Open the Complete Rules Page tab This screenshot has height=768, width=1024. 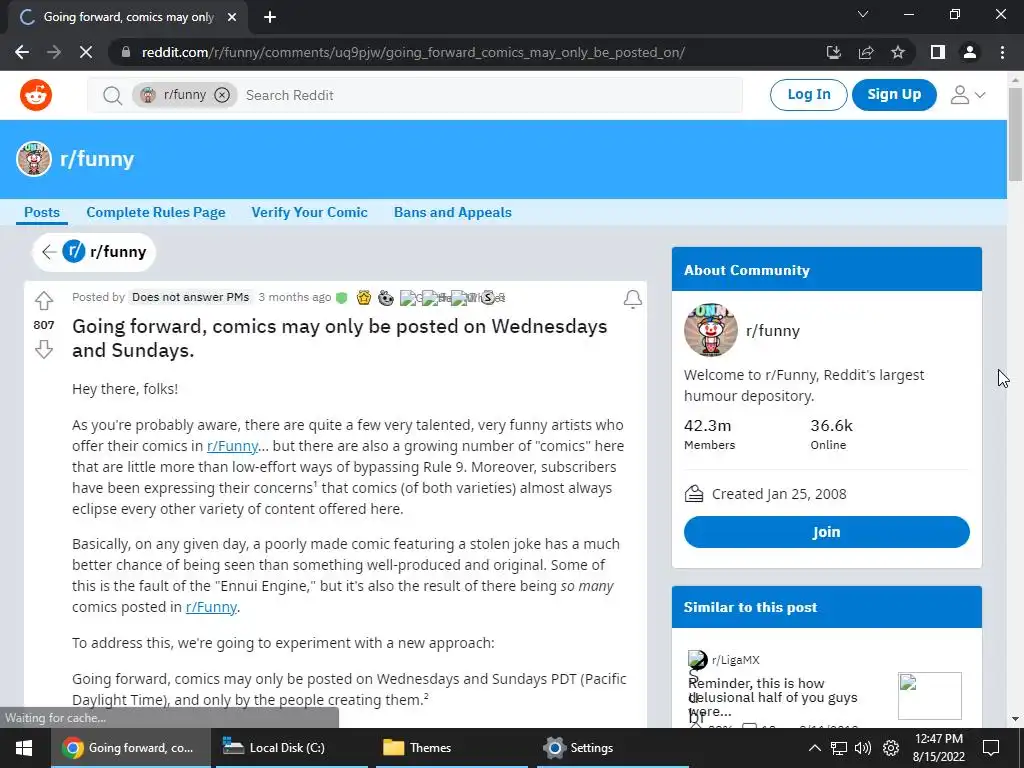click(155, 212)
